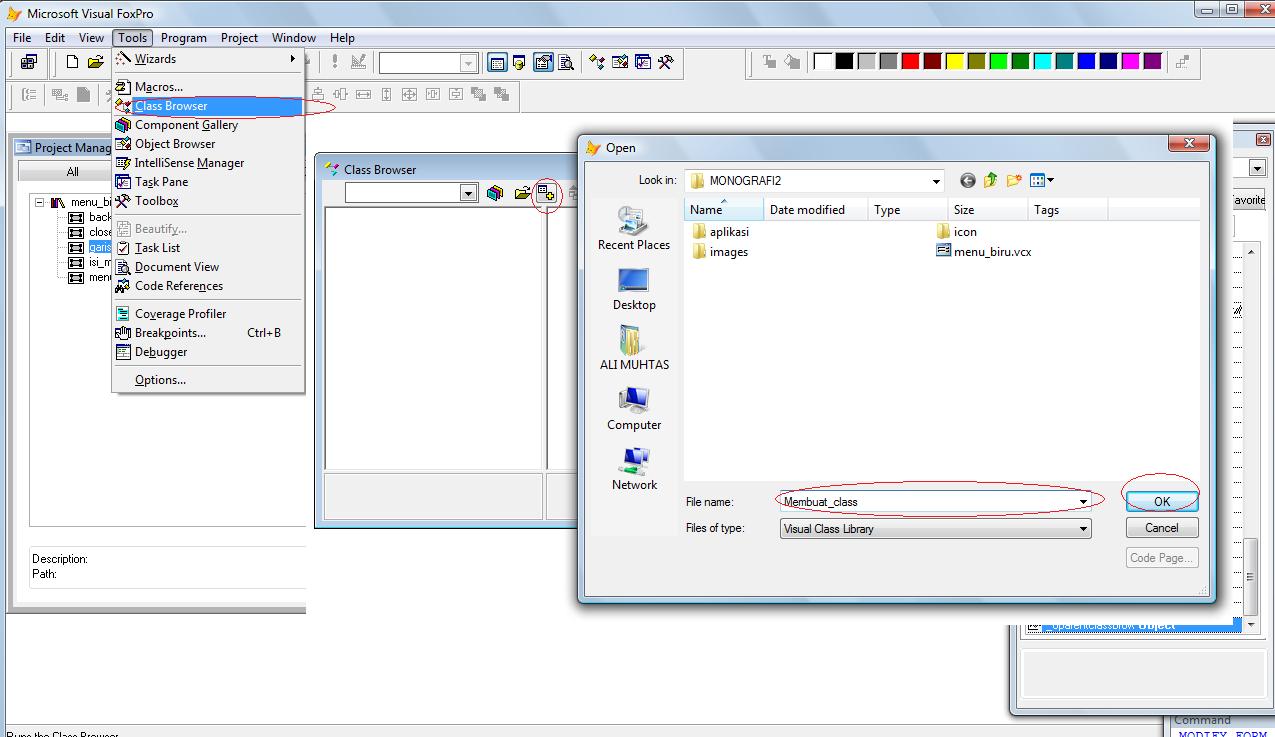The height and width of the screenshot is (737, 1275).
Task: Open Class Browser from the standard toolbar
Action: tap(597, 62)
